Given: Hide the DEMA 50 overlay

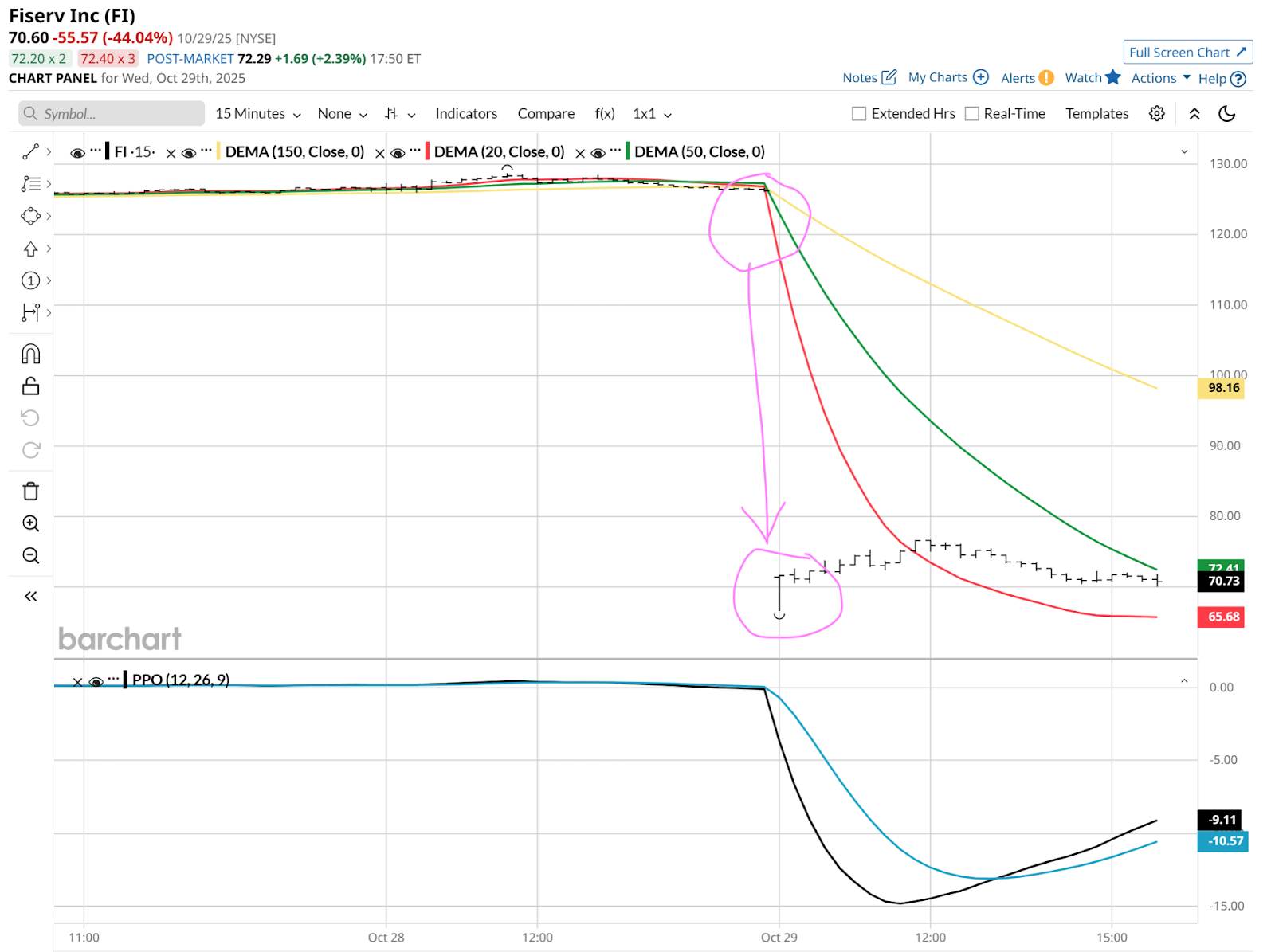Looking at the screenshot, I should 598,153.
